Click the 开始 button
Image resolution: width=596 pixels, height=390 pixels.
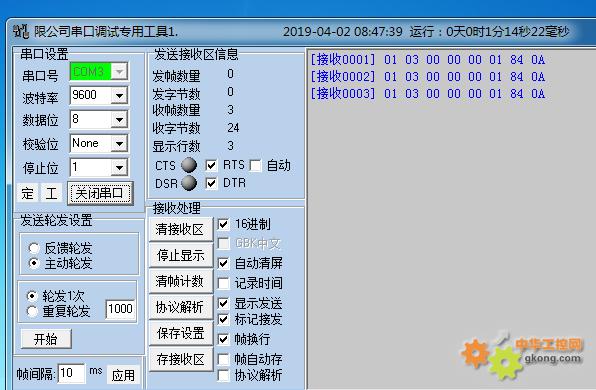[46, 339]
